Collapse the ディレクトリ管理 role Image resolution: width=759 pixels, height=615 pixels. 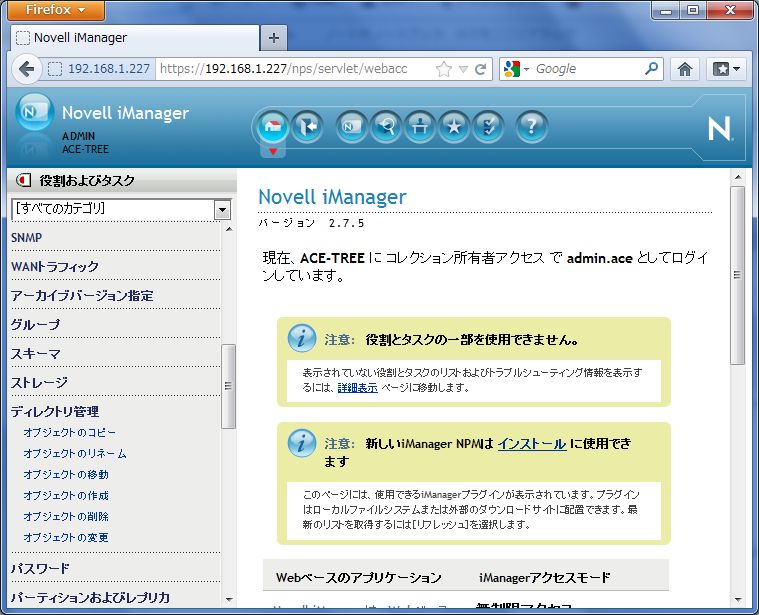coord(55,412)
